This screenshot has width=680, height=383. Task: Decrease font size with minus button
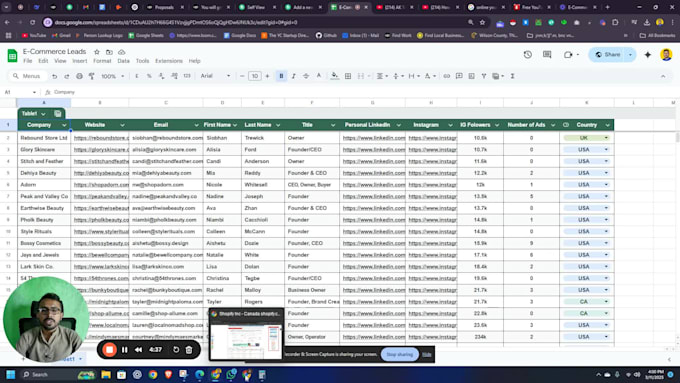click(x=242, y=76)
